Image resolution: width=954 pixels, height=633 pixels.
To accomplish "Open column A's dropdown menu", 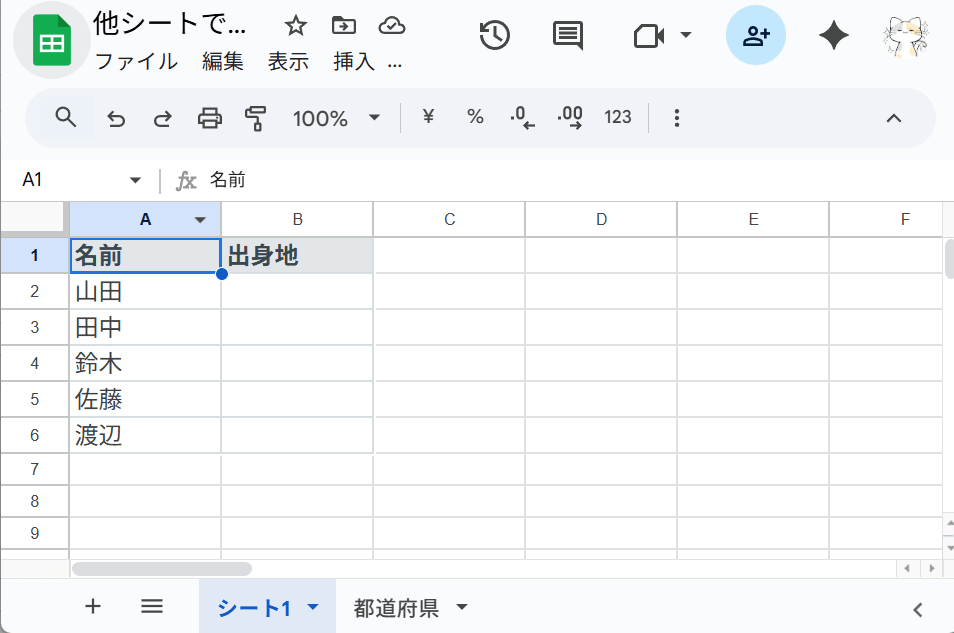I will (198, 218).
